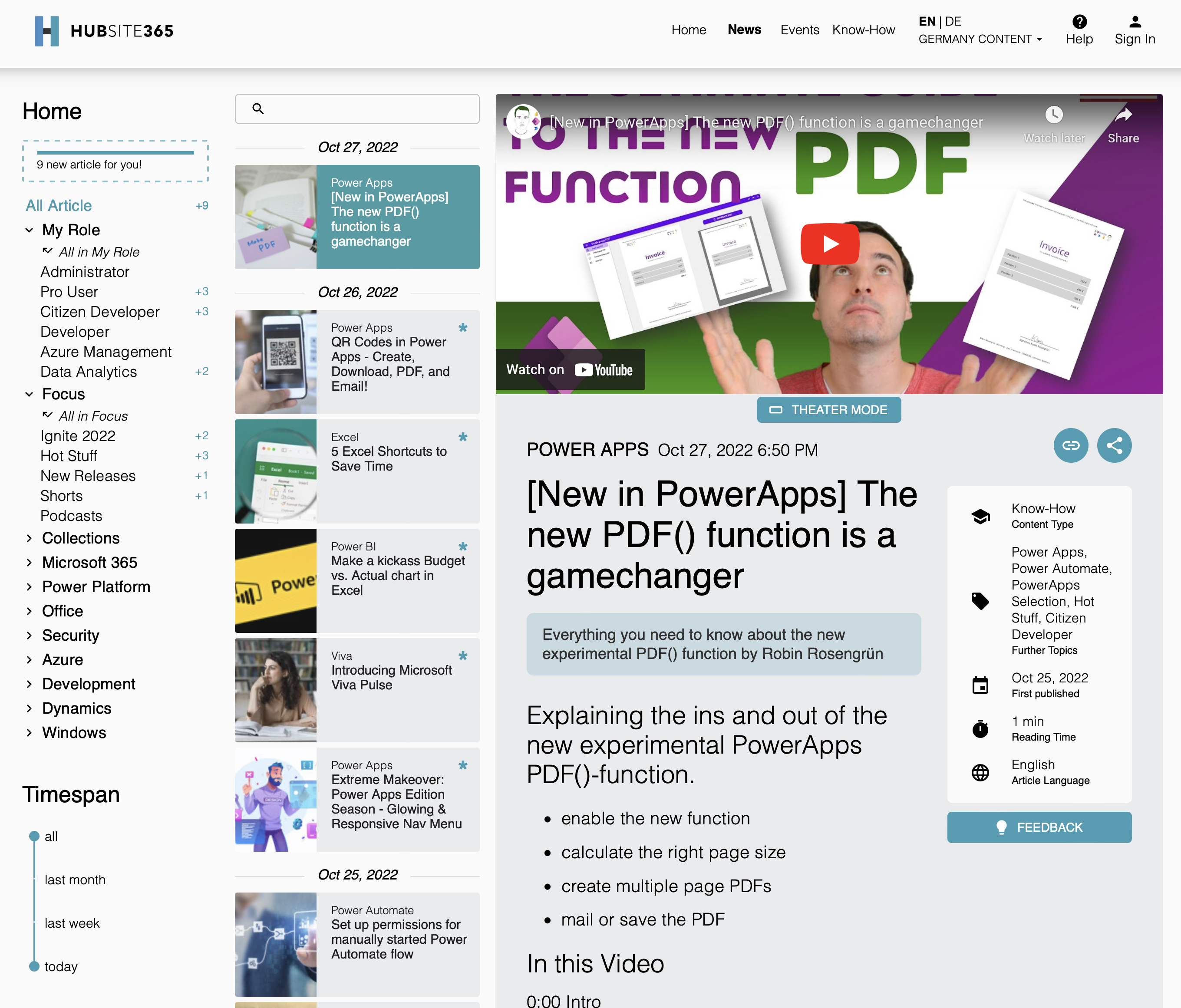The width and height of the screenshot is (1181, 1008).
Task: Toggle English language EN
Action: pos(927,22)
